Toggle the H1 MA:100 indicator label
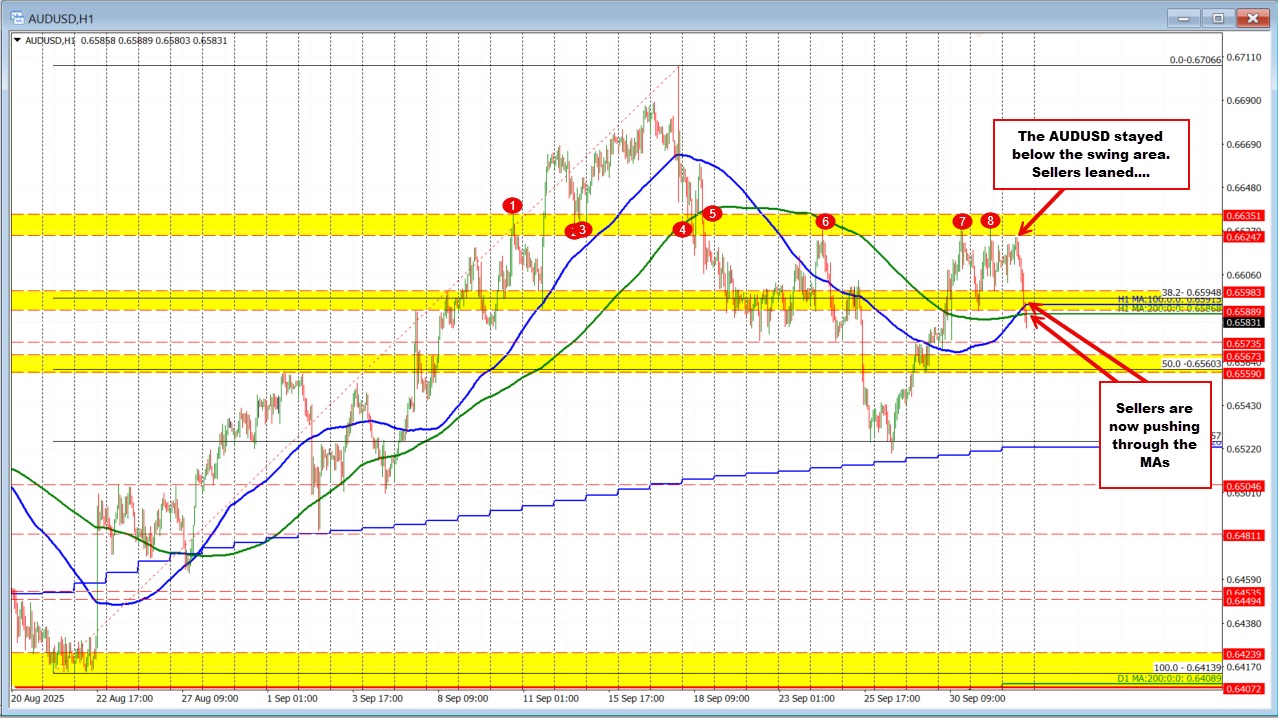Viewport: 1278px width, 718px height. (x=1155, y=299)
